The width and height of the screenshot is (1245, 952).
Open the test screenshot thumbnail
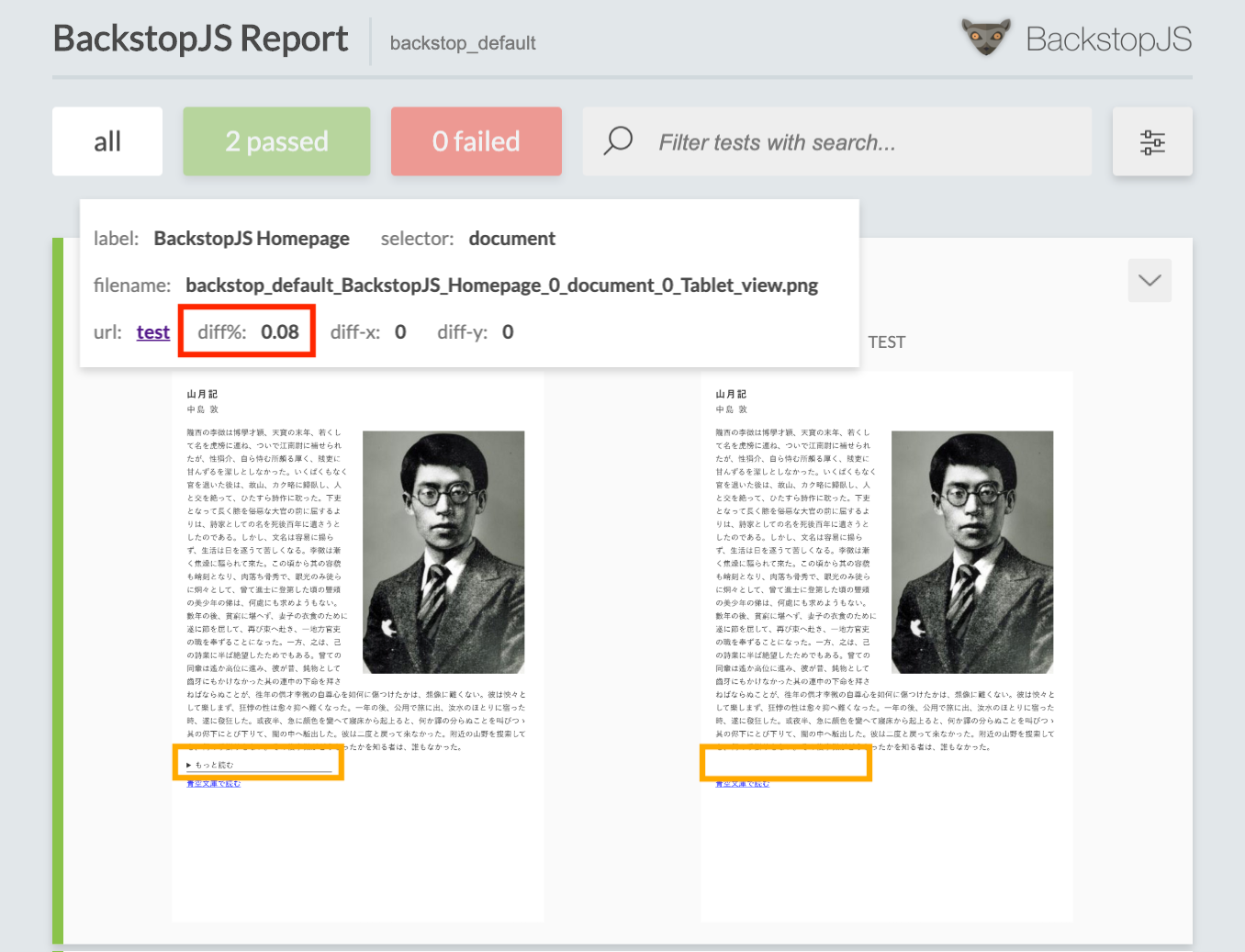coord(887,643)
